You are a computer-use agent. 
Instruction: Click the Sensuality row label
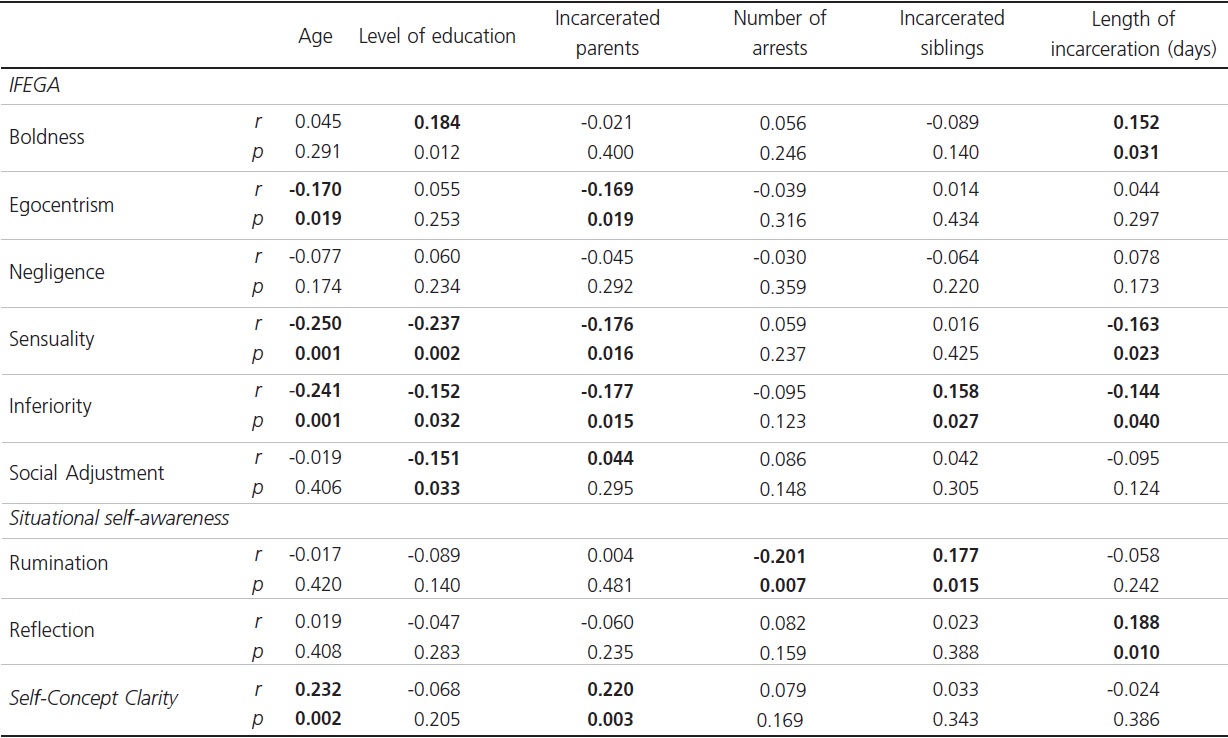pyautogui.click(x=52, y=339)
